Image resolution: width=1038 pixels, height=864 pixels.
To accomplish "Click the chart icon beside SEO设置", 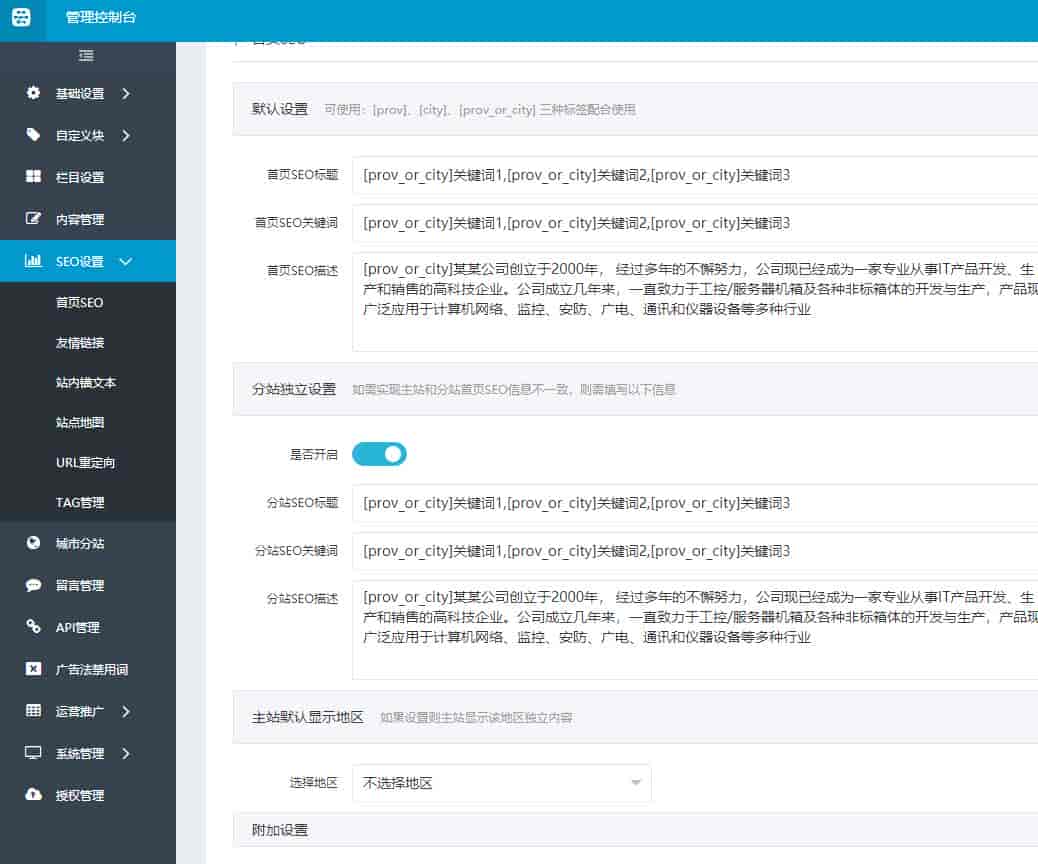I will pos(34,260).
